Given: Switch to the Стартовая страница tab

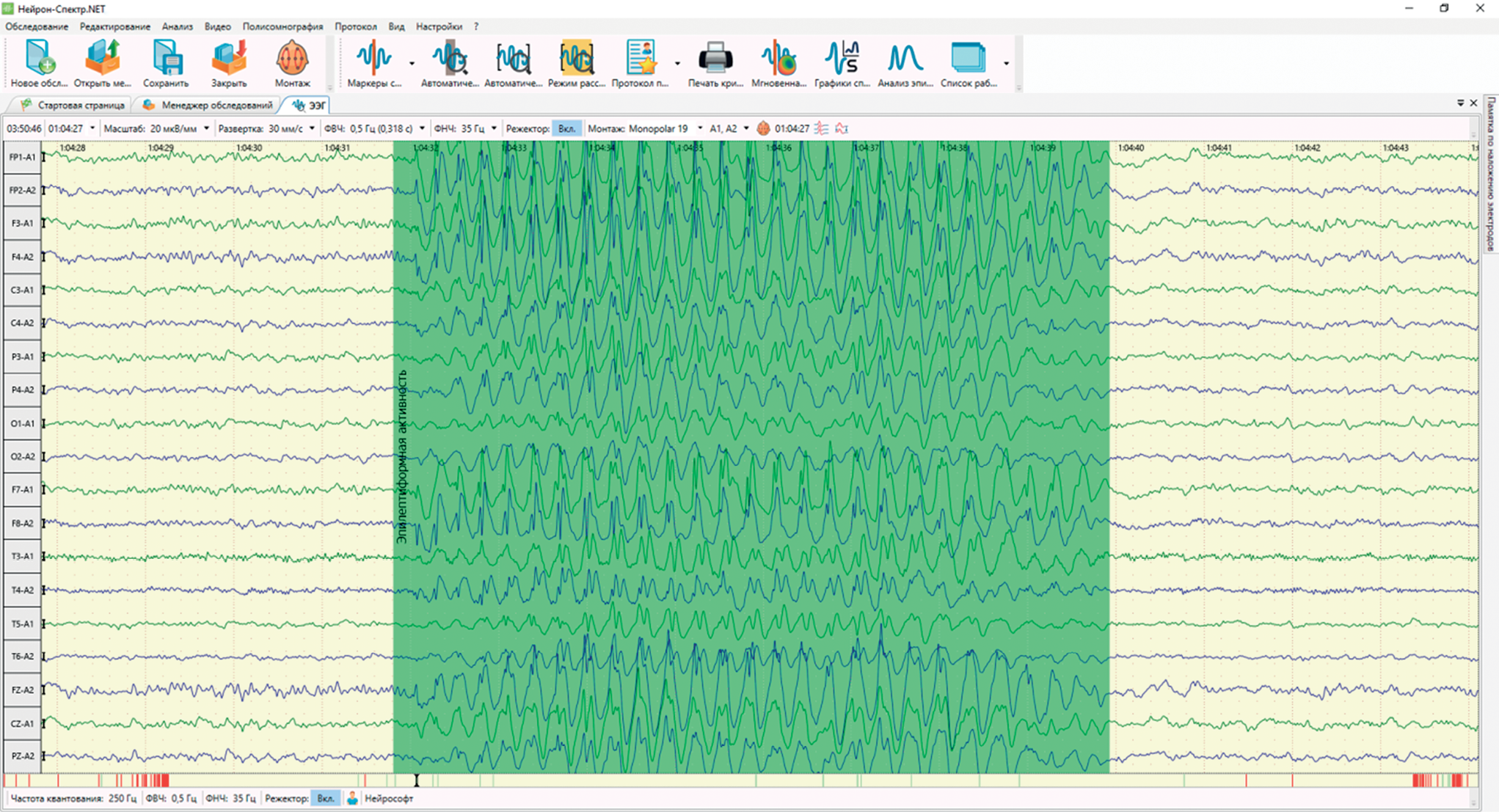Looking at the screenshot, I should pos(73,105).
